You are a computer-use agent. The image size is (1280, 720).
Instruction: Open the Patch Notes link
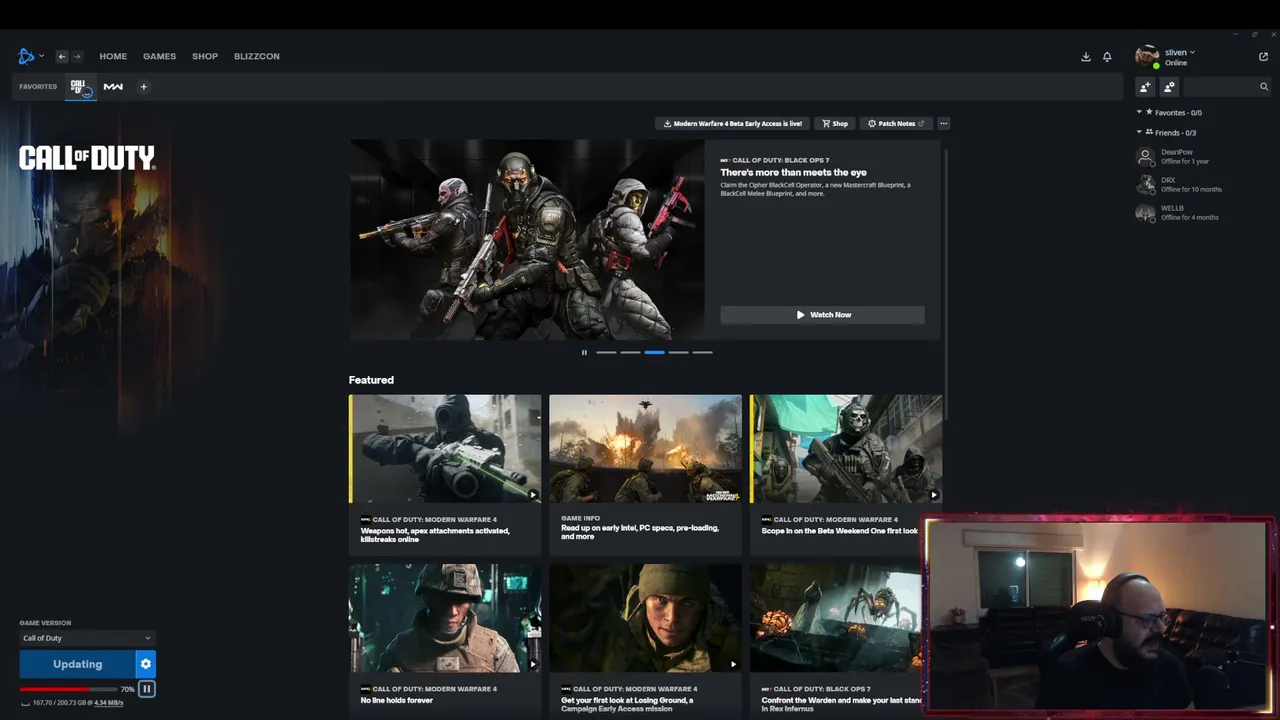(896, 124)
